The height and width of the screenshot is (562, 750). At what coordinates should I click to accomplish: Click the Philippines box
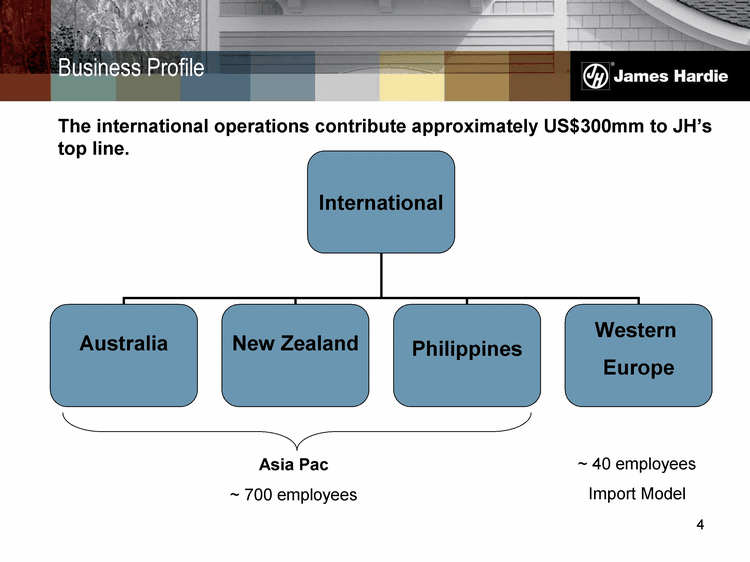467,355
